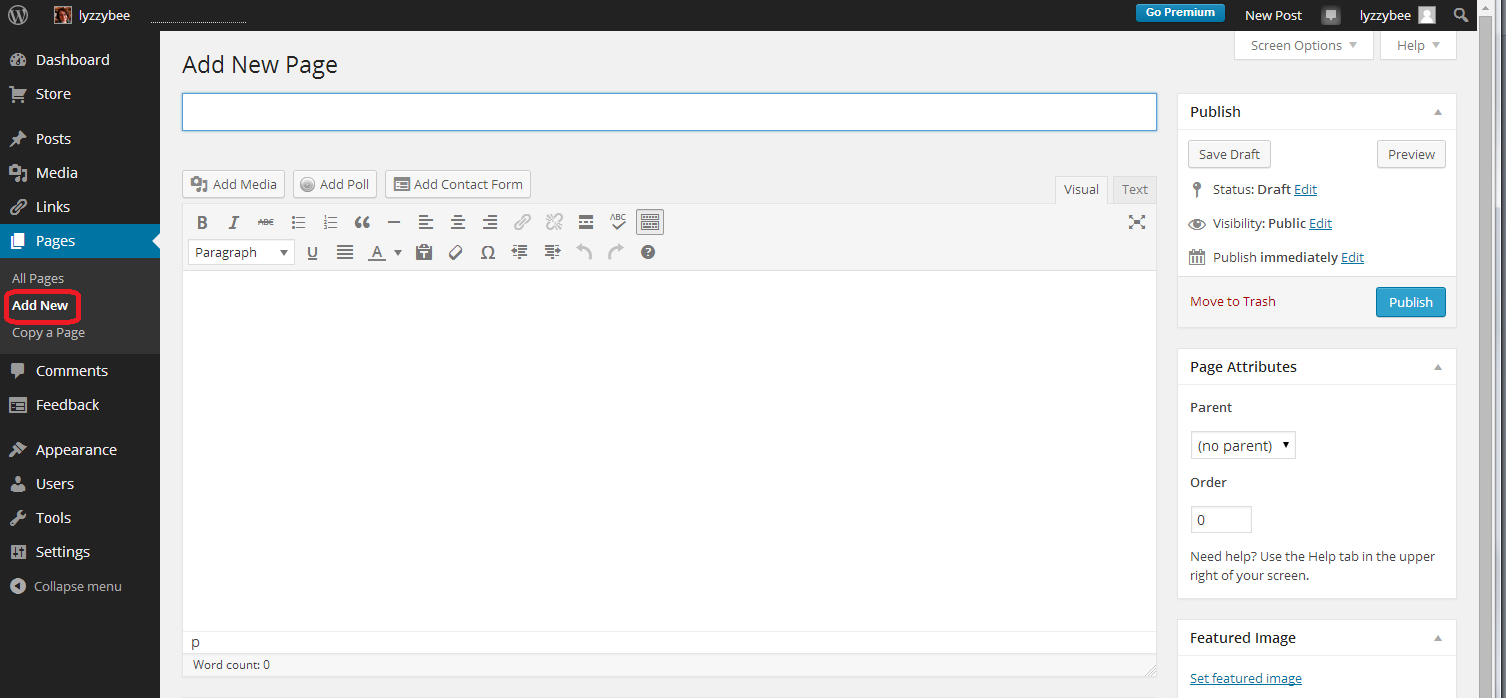Create a bulleted list
Viewport: 1506px width, 698px height.
coord(298,223)
